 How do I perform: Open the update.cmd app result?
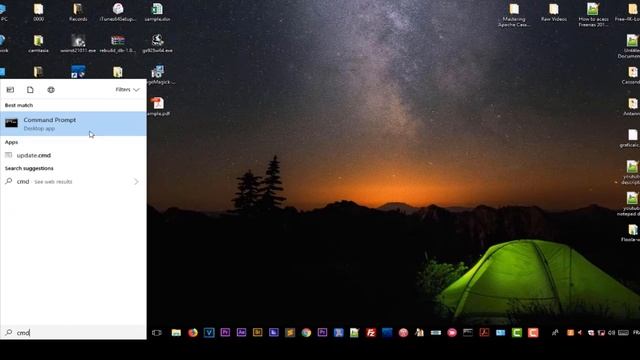(73, 155)
